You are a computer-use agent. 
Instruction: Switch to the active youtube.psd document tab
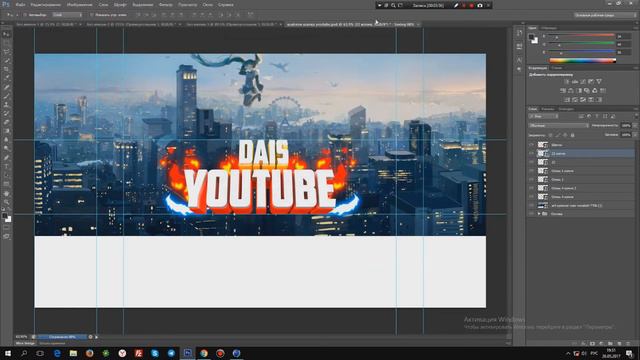click(352, 24)
